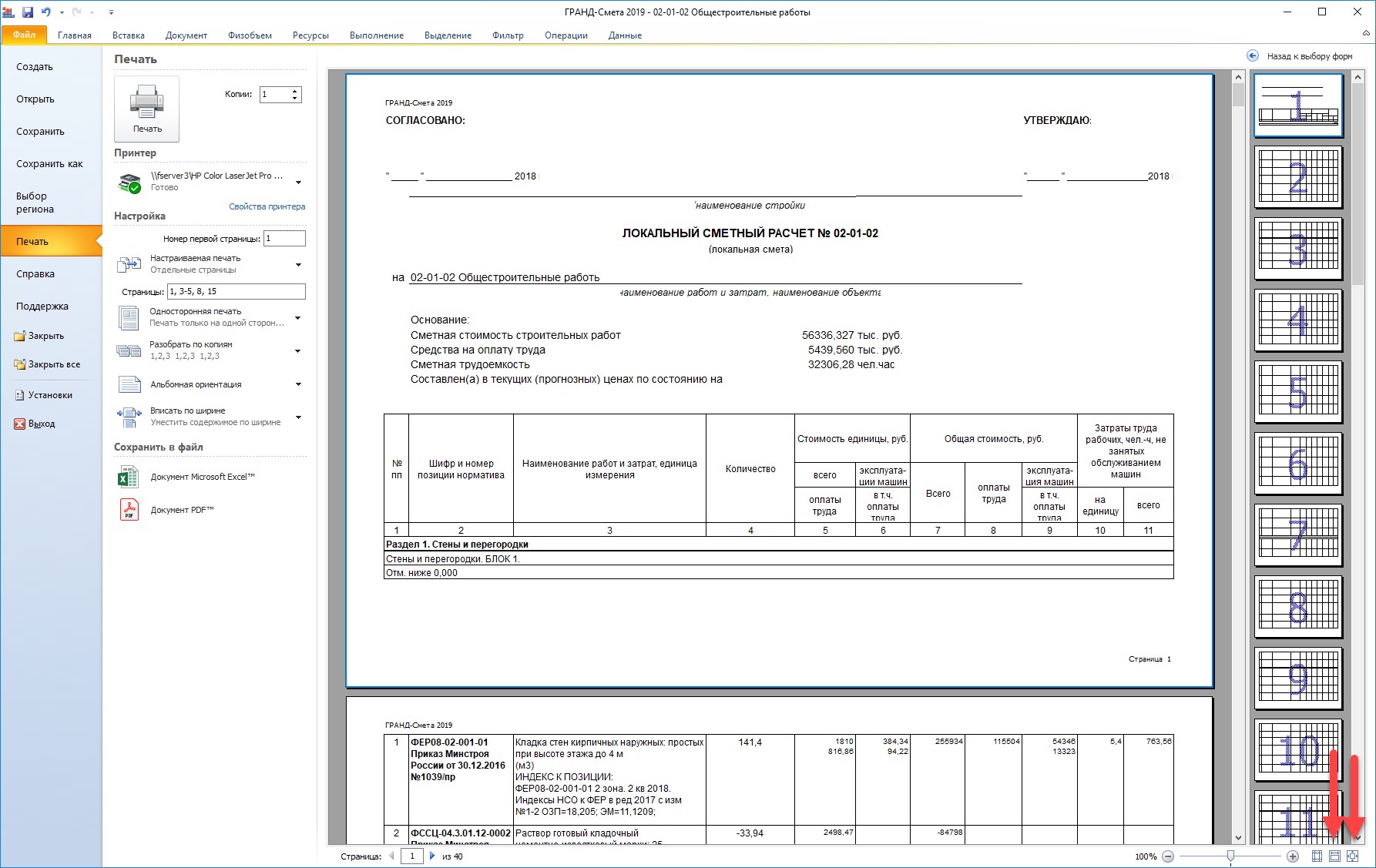
Task: Expand the Односторонняя печать dropdown
Action: point(298,317)
